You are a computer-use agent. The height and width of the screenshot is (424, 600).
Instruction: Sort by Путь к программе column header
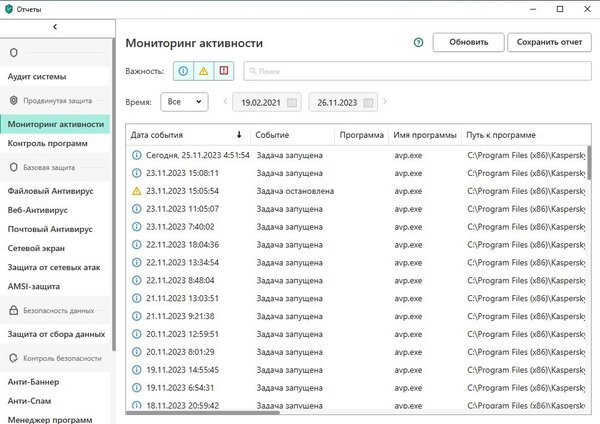pyautogui.click(x=524, y=135)
